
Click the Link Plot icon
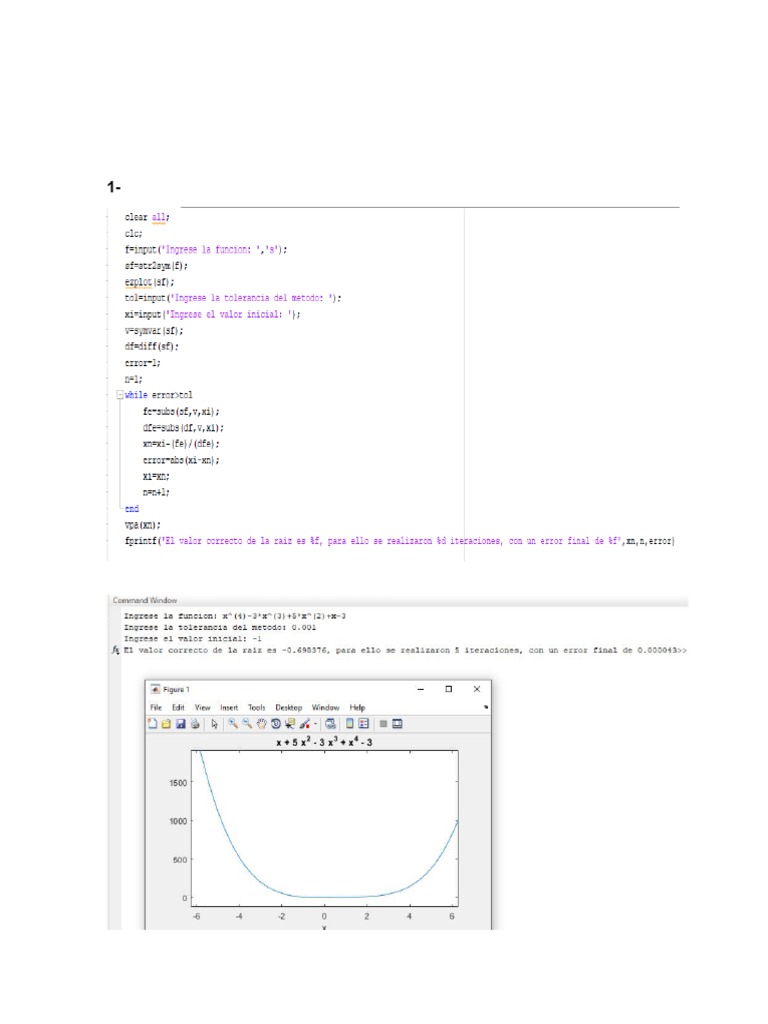(330, 724)
